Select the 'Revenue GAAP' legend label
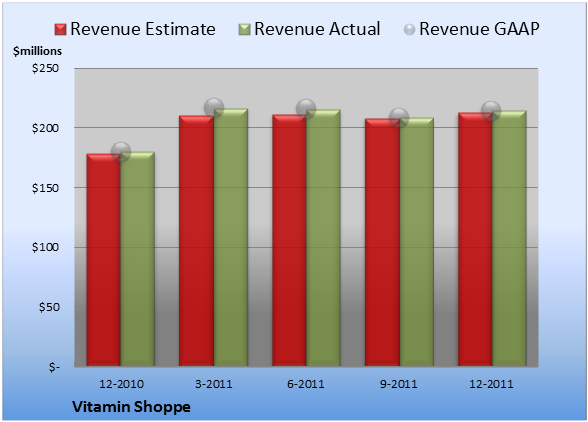This screenshot has width=588, height=422. click(x=479, y=29)
